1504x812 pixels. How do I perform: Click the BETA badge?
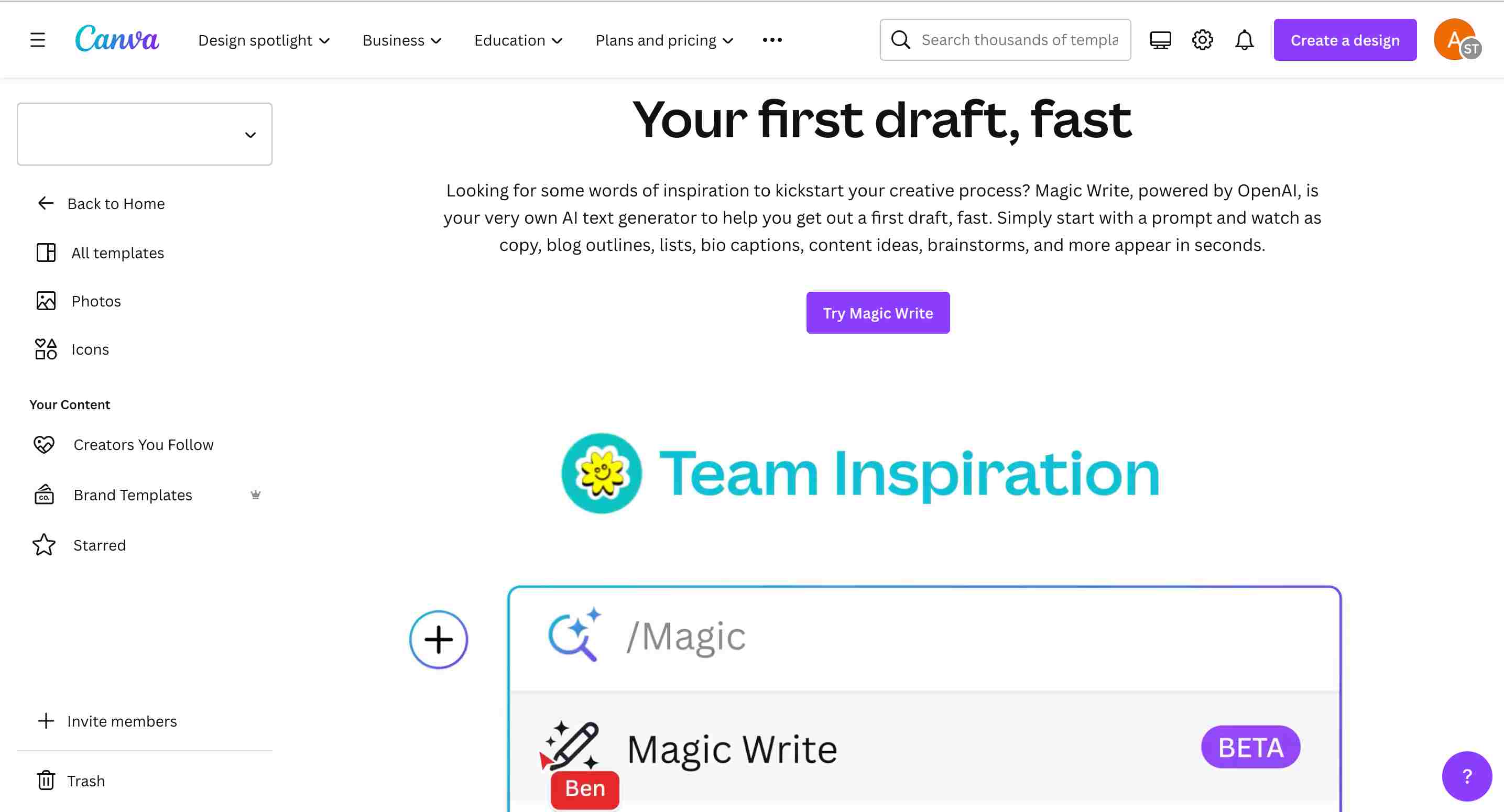pos(1250,747)
